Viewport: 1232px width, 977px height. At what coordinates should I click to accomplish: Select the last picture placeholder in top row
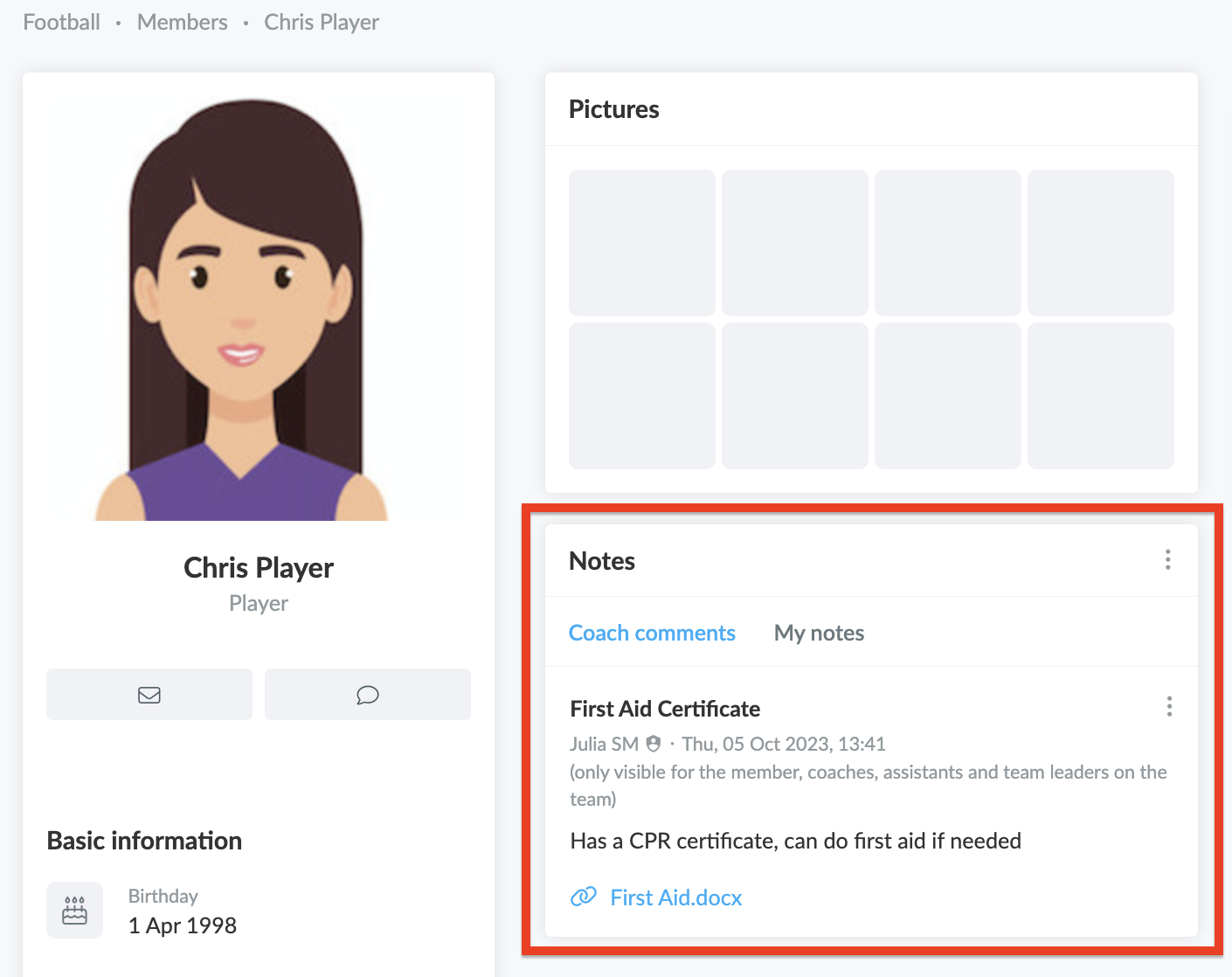coord(1101,243)
